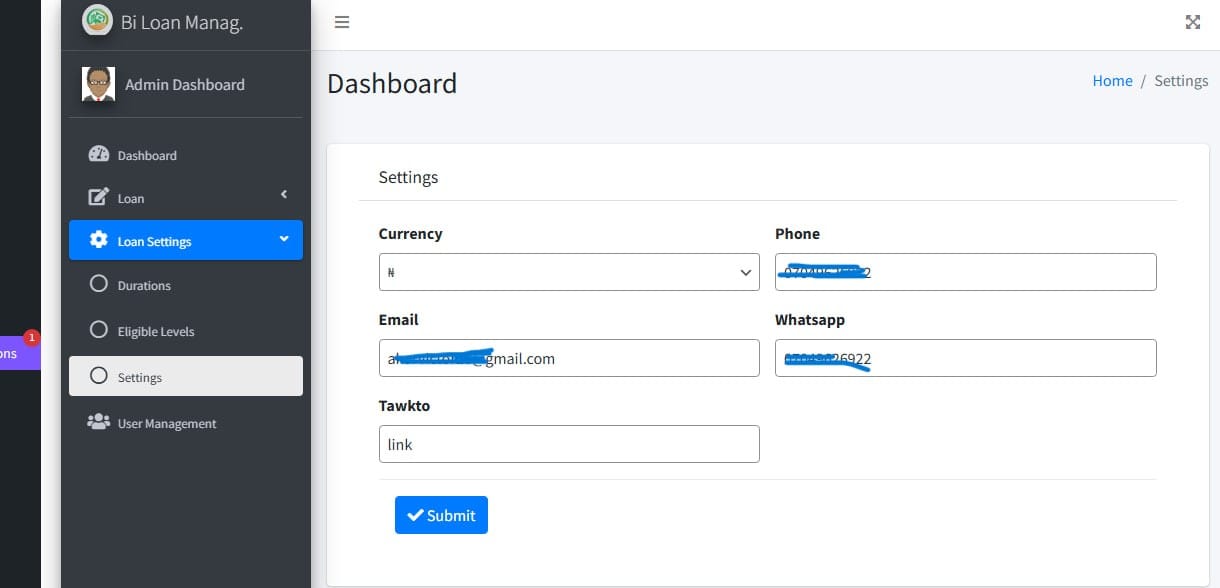Click the hamburger menu toggle icon
Screen dimensions: 1220x588
pyautogui.click(x=342, y=22)
